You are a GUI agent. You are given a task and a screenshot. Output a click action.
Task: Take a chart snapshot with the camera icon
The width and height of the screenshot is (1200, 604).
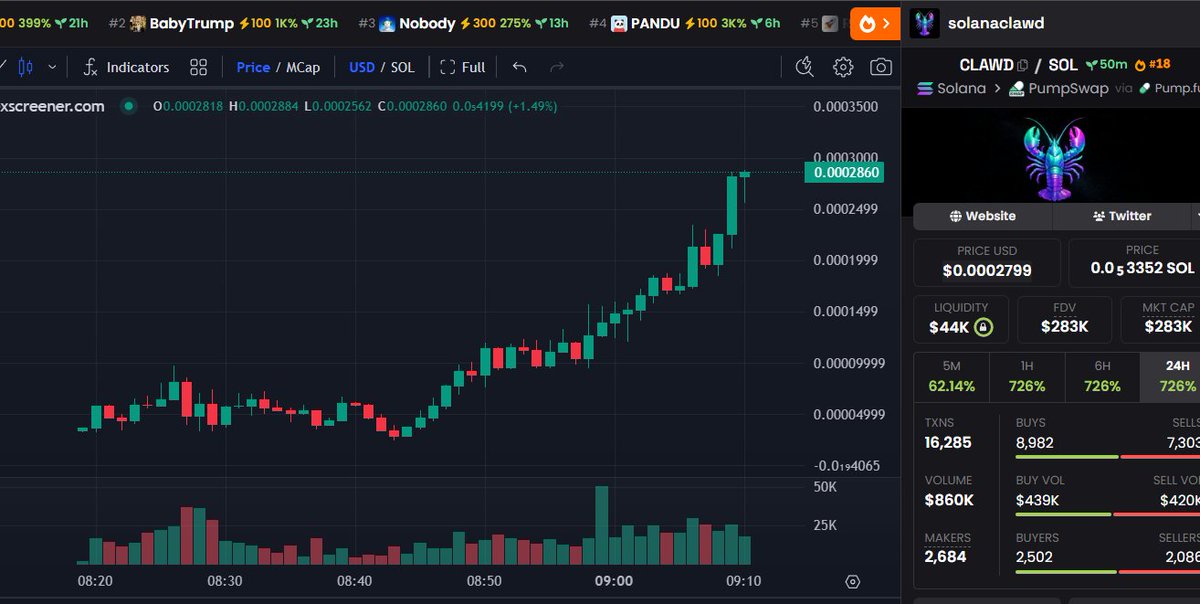coord(880,67)
